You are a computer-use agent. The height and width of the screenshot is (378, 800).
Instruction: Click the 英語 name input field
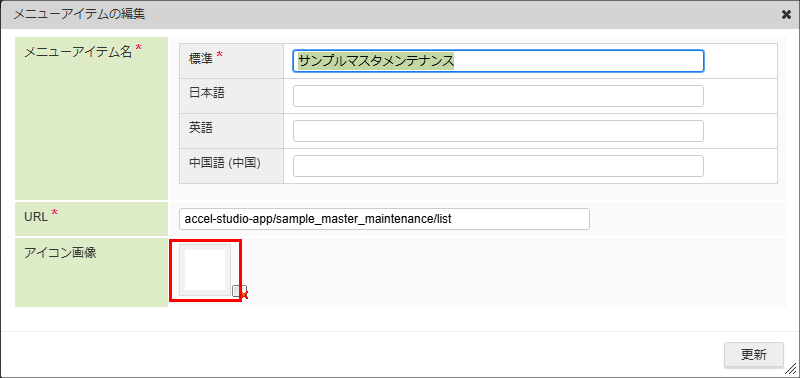tap(498, 131)
